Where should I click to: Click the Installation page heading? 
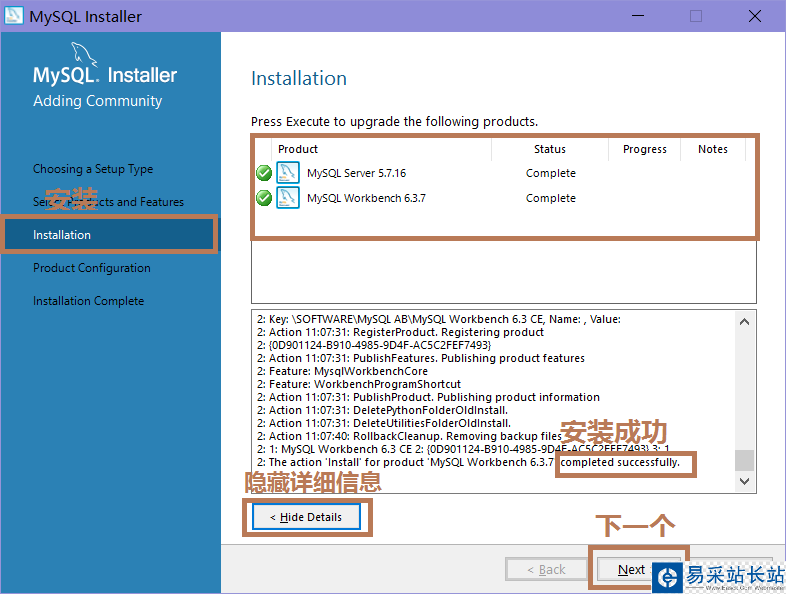click(x=299, y=78)
